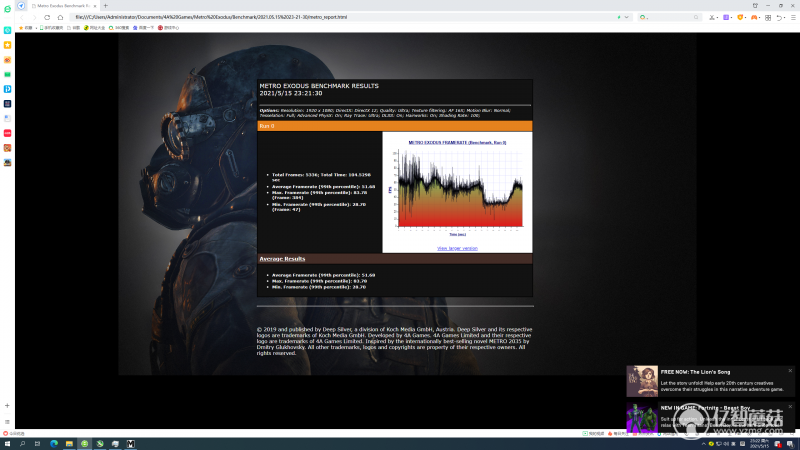Open the yellow star sidebar icon
Image resolution: width=800 pixels, height=450 pixels.
7,45
